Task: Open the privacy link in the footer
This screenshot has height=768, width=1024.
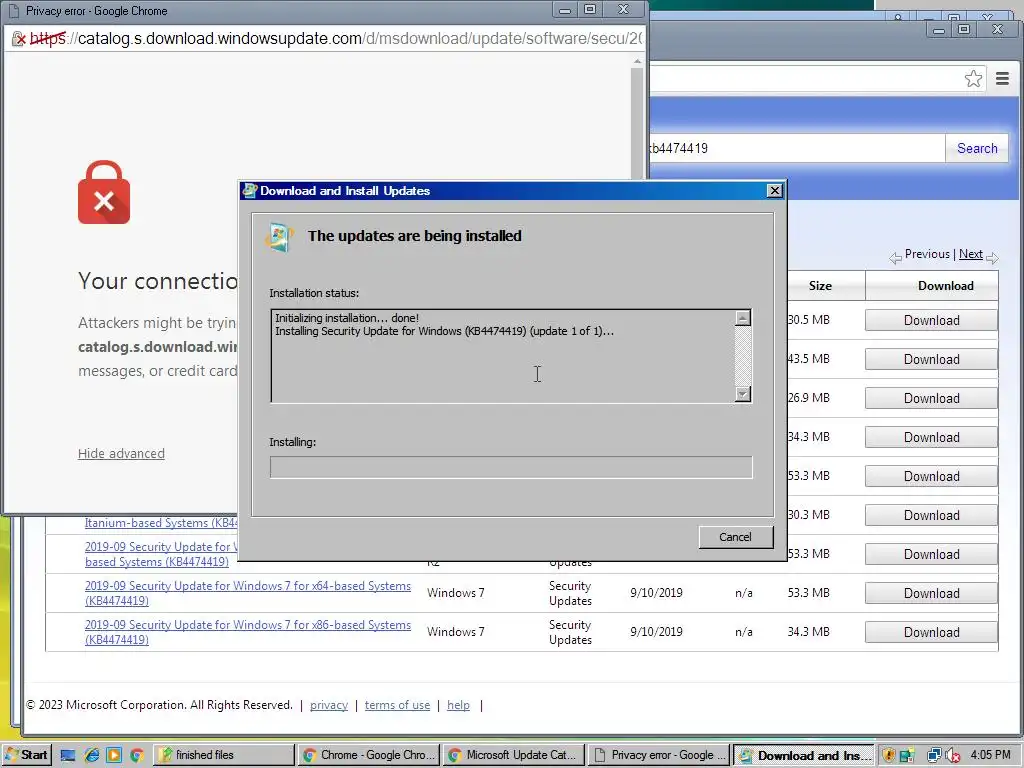Action: [328, 705]
